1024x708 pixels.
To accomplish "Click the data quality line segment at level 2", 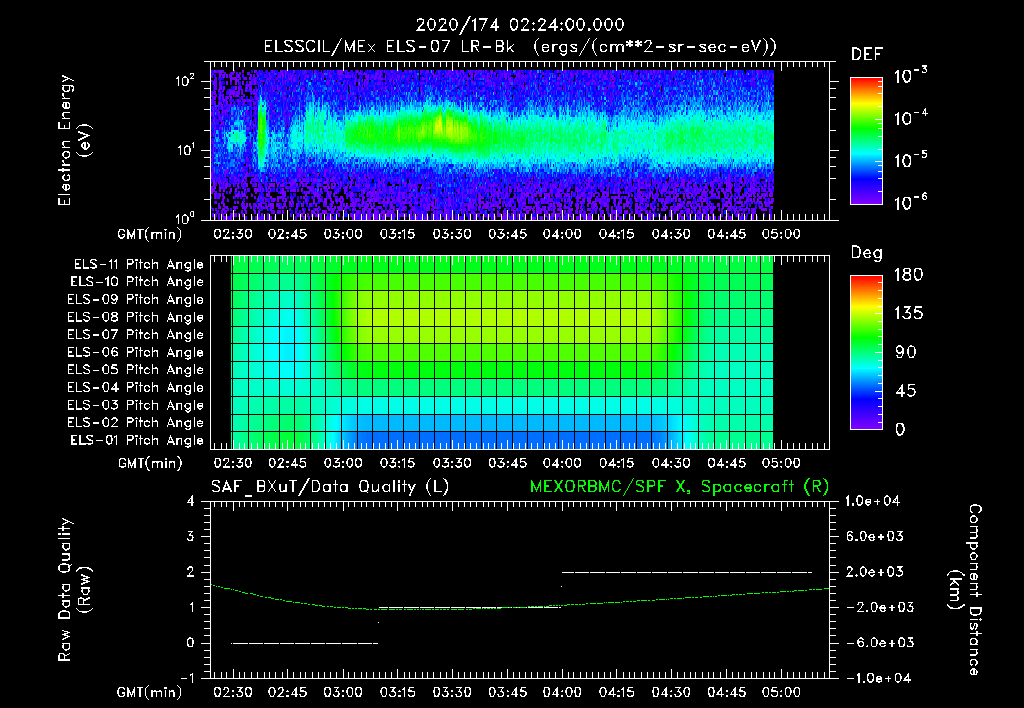I will (x=687, y=572).
